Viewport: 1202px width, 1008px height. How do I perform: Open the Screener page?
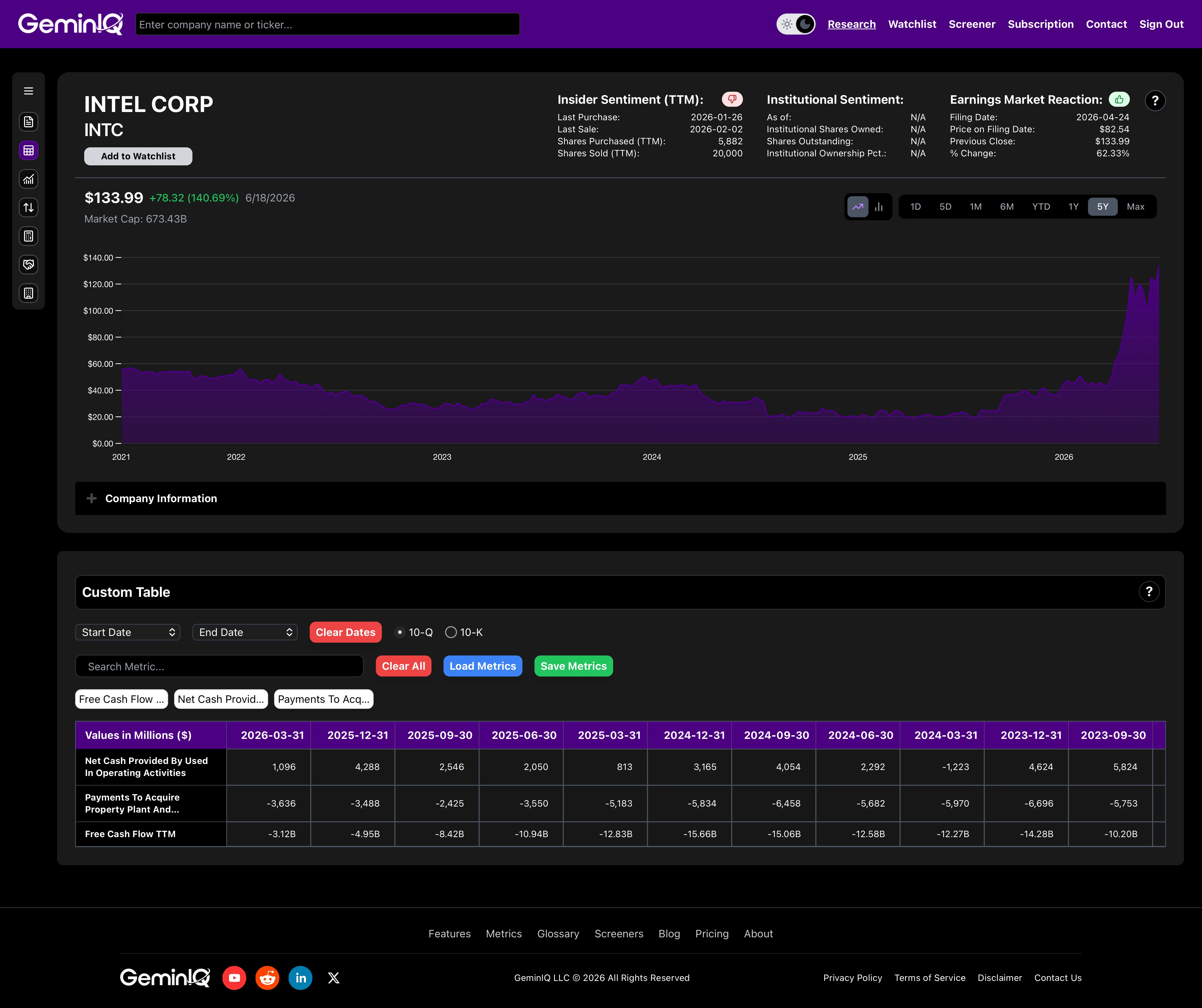[972, 24]
